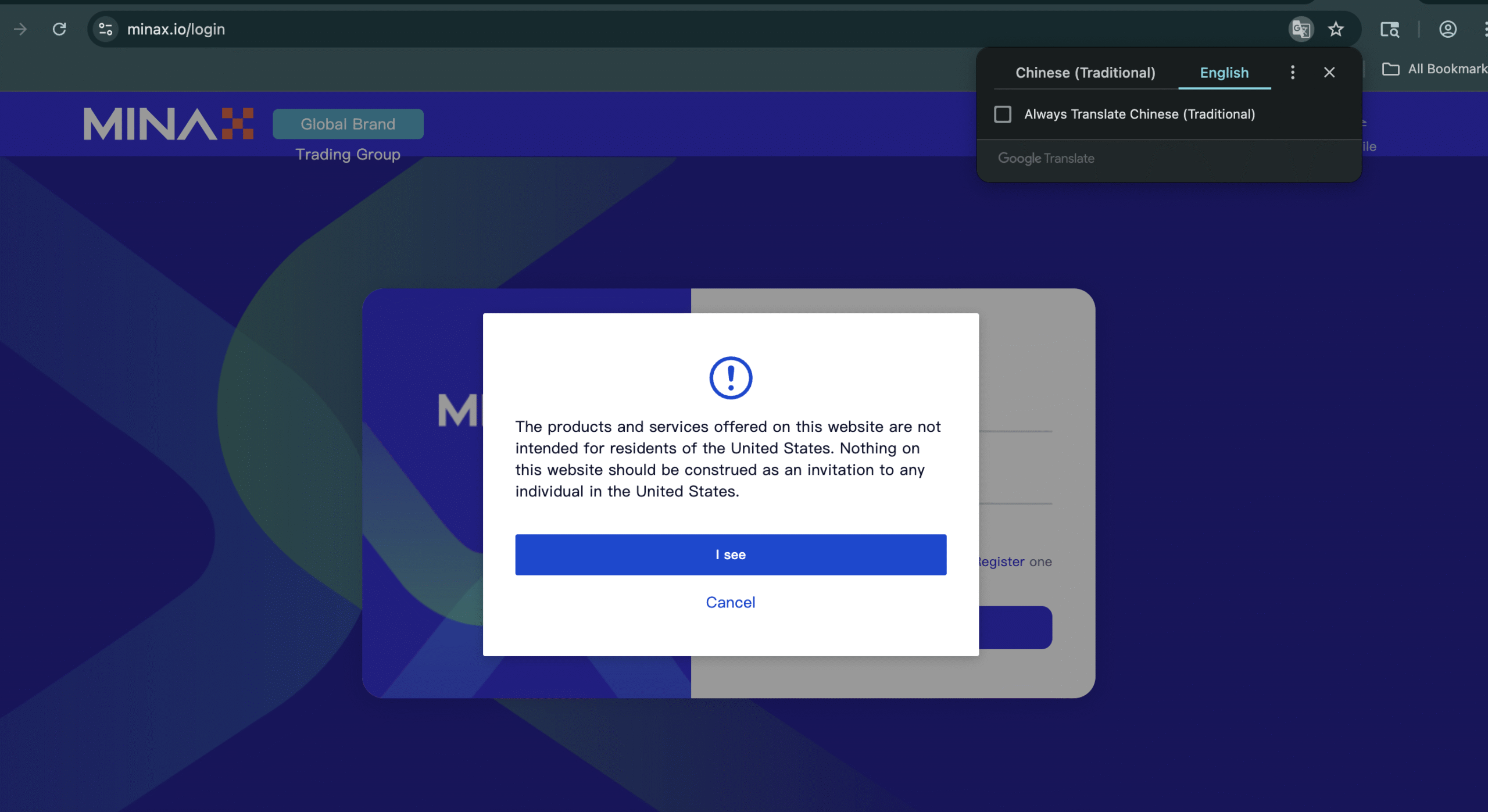Open translate options three-dot menu
Viewport: 1488px width, 812px height.
point(1292,73)
